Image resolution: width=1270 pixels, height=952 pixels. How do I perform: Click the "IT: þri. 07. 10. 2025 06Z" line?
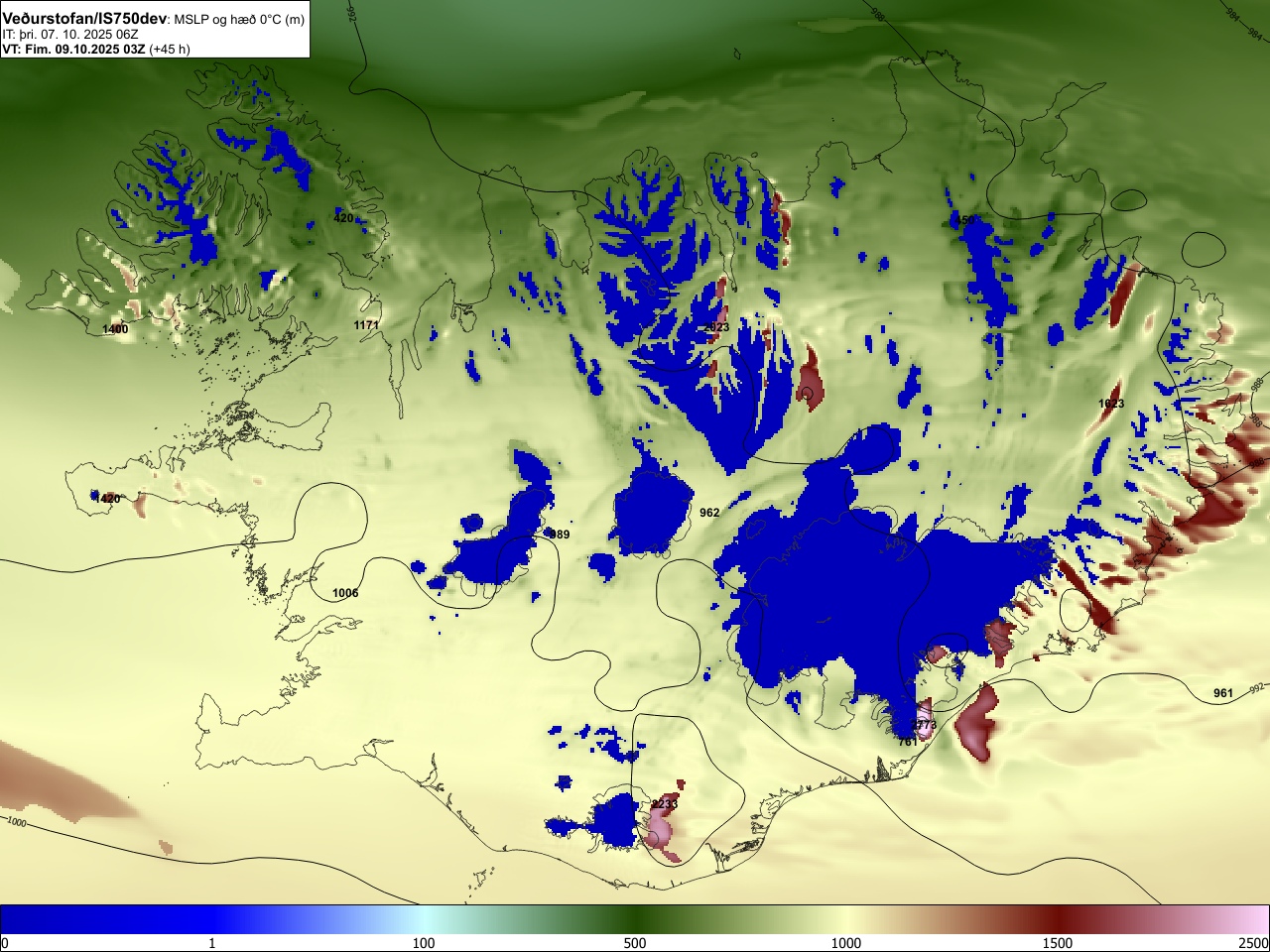pyautogui.click(x=70, y=34)
